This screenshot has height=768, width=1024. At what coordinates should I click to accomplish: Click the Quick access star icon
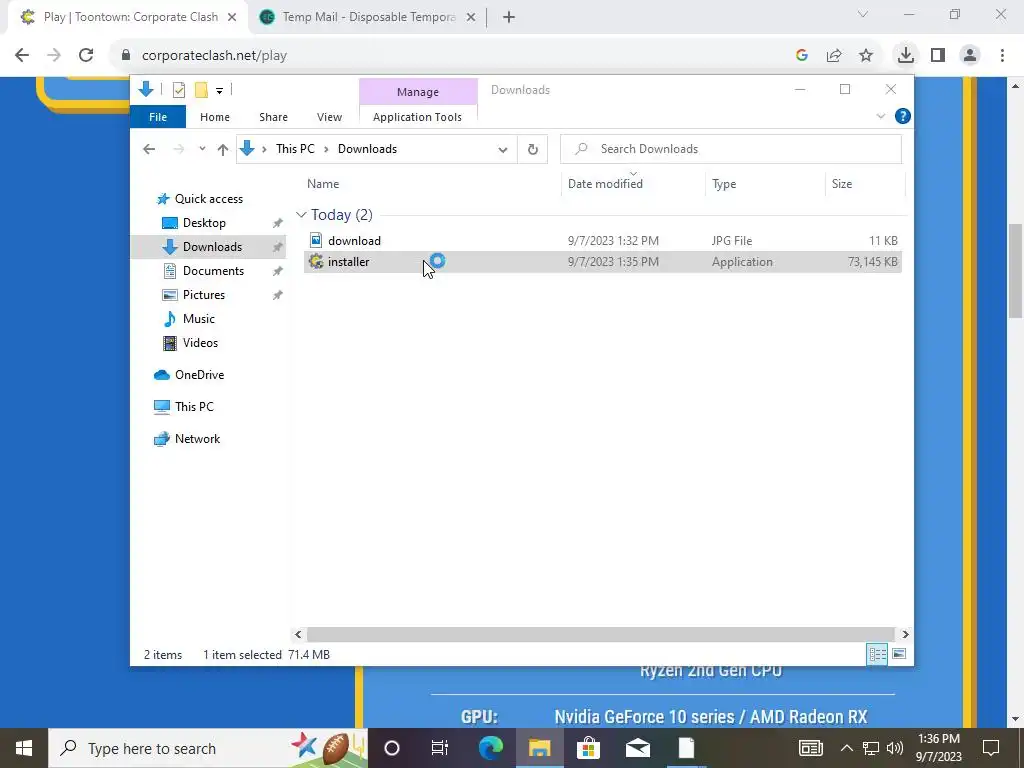163,199
